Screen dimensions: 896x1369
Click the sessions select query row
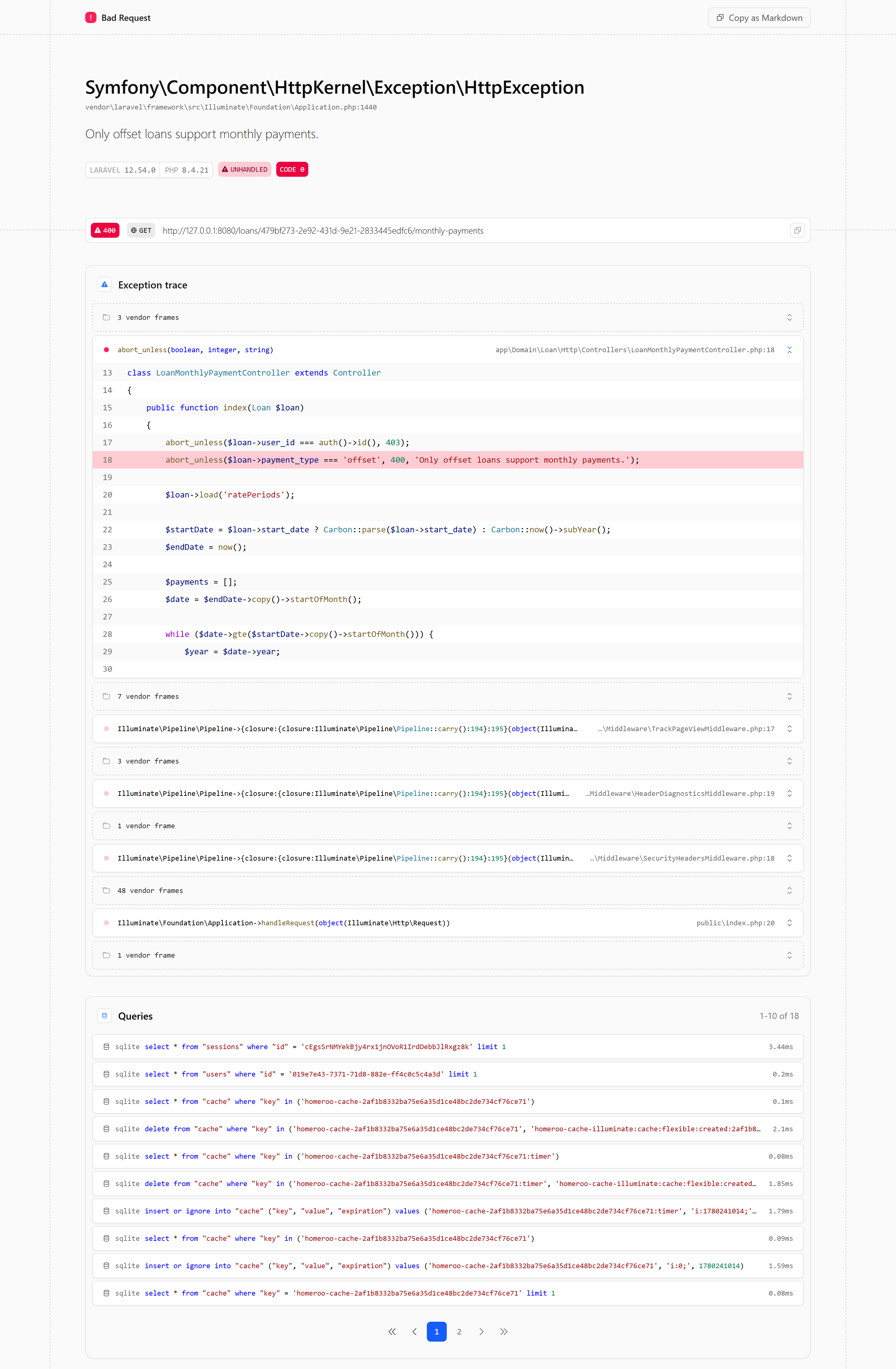tap(448, 1047)
